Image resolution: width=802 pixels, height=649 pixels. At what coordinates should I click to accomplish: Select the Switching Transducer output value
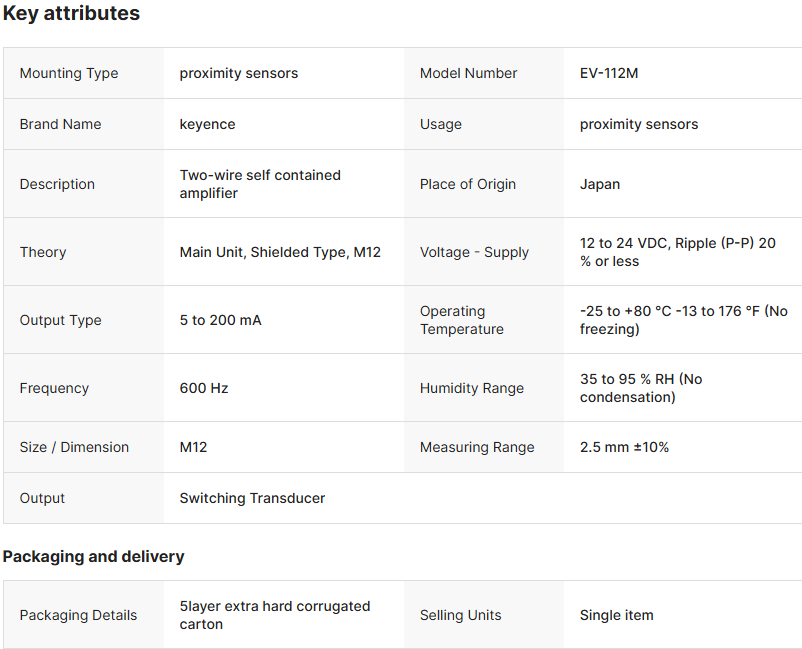tap(252, 498)
